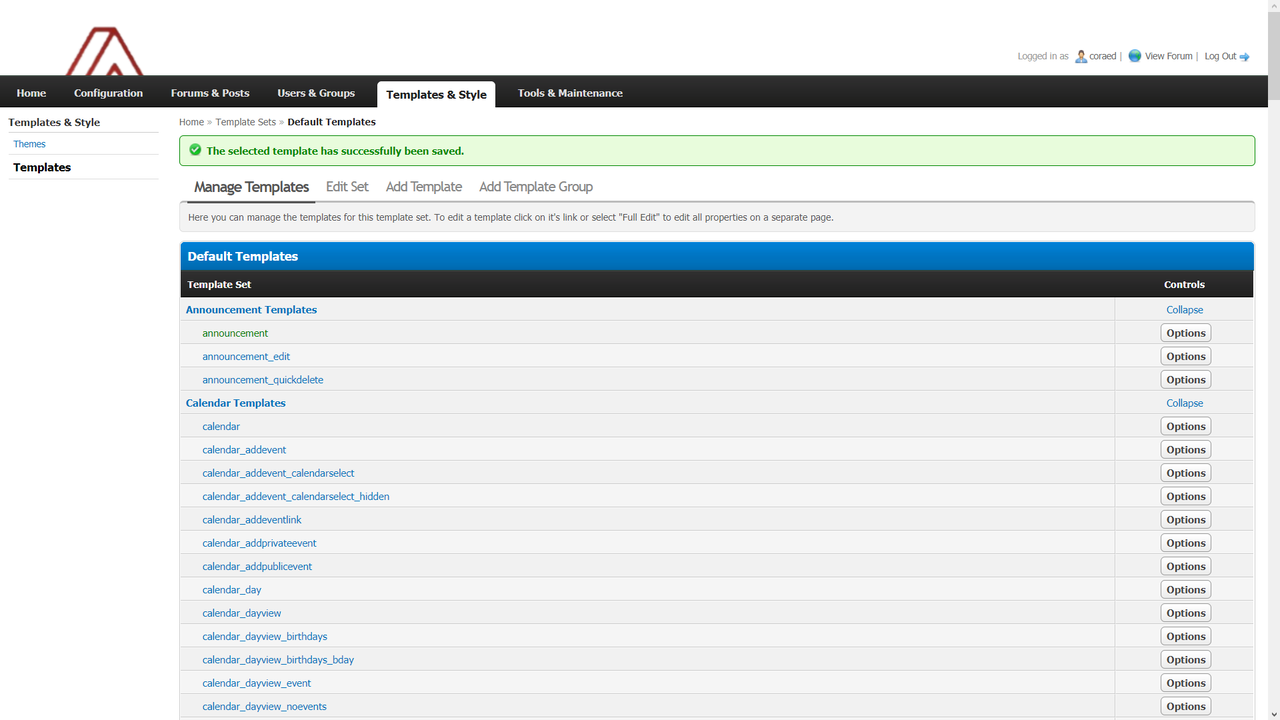Image resolution: width=1280 pixels, height=720 pixels.
Task: Edit the calendar_dayview_event template
Action: click(x=257, y=683)
